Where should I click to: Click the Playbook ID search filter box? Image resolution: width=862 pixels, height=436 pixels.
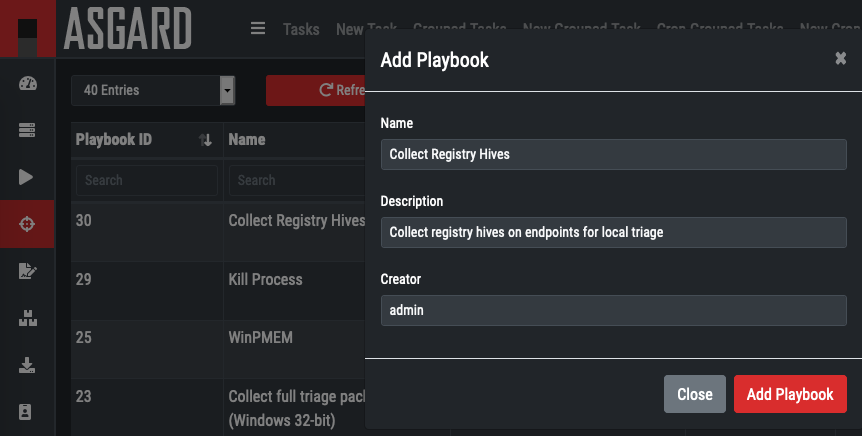coord(146,181)
